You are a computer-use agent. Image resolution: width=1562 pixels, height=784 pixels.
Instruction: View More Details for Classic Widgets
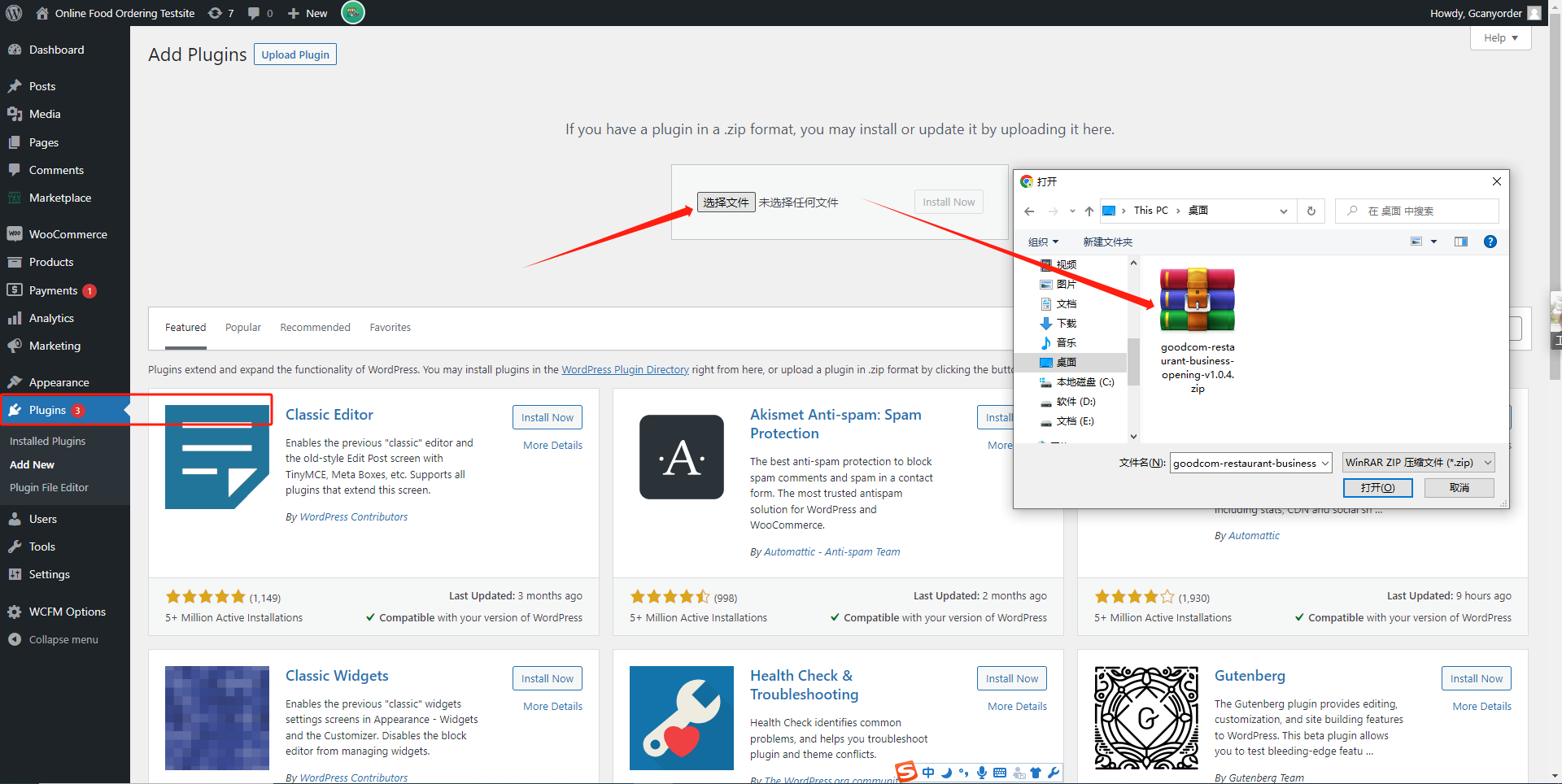(552, 707)
